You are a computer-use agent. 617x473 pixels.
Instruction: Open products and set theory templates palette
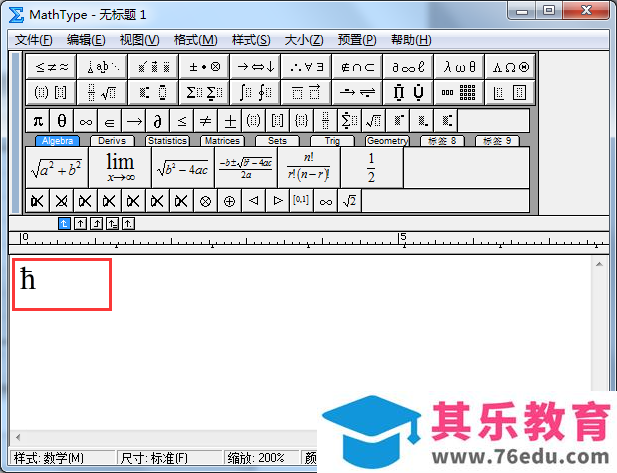[x=408, y=92]
